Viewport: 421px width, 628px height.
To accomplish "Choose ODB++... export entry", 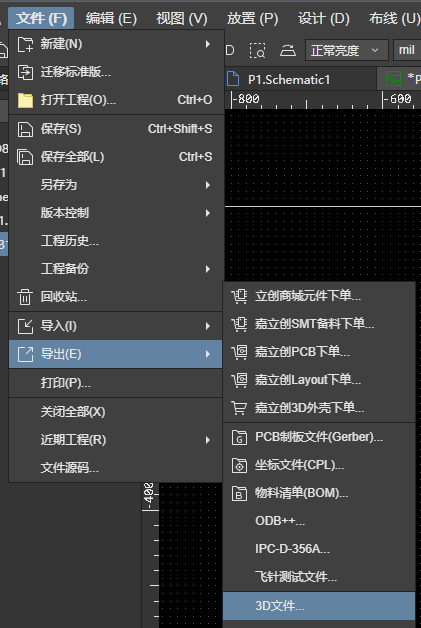I will click(x=319, y=521).
